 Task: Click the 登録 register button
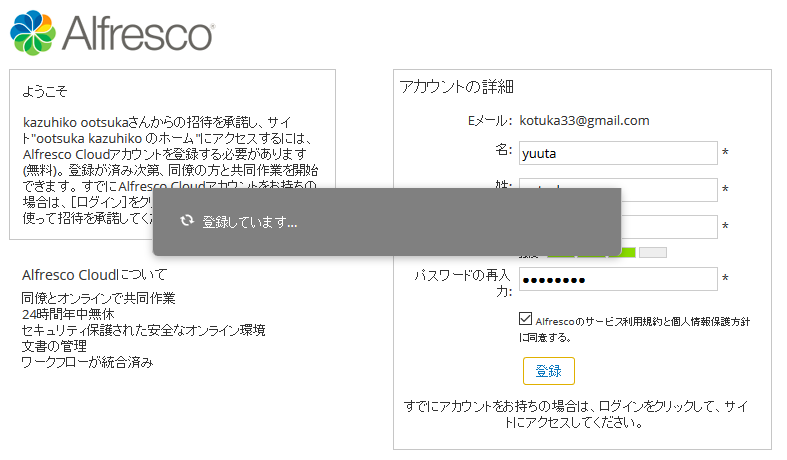pos(549,371)
